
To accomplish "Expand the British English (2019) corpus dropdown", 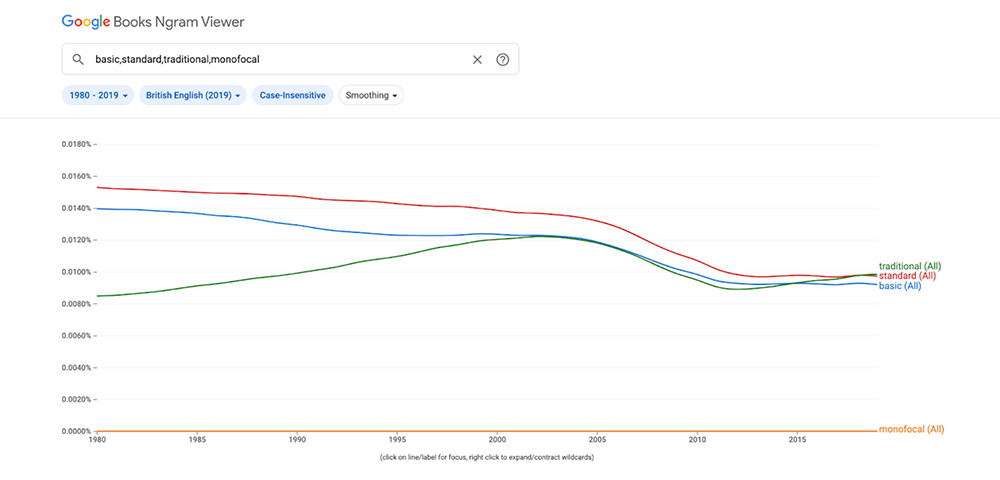I will [193, 95].
